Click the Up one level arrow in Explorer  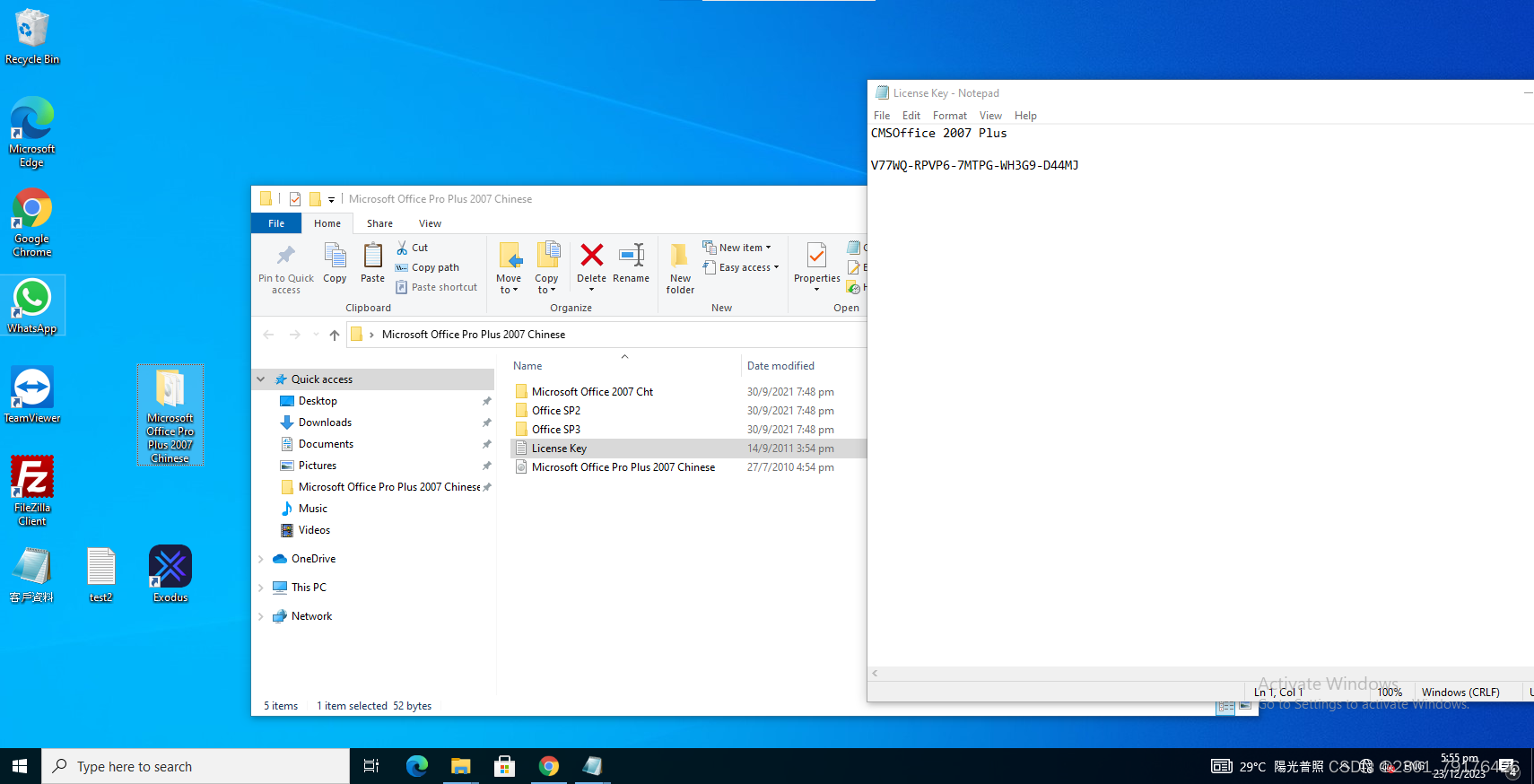[x=335, y=335]
